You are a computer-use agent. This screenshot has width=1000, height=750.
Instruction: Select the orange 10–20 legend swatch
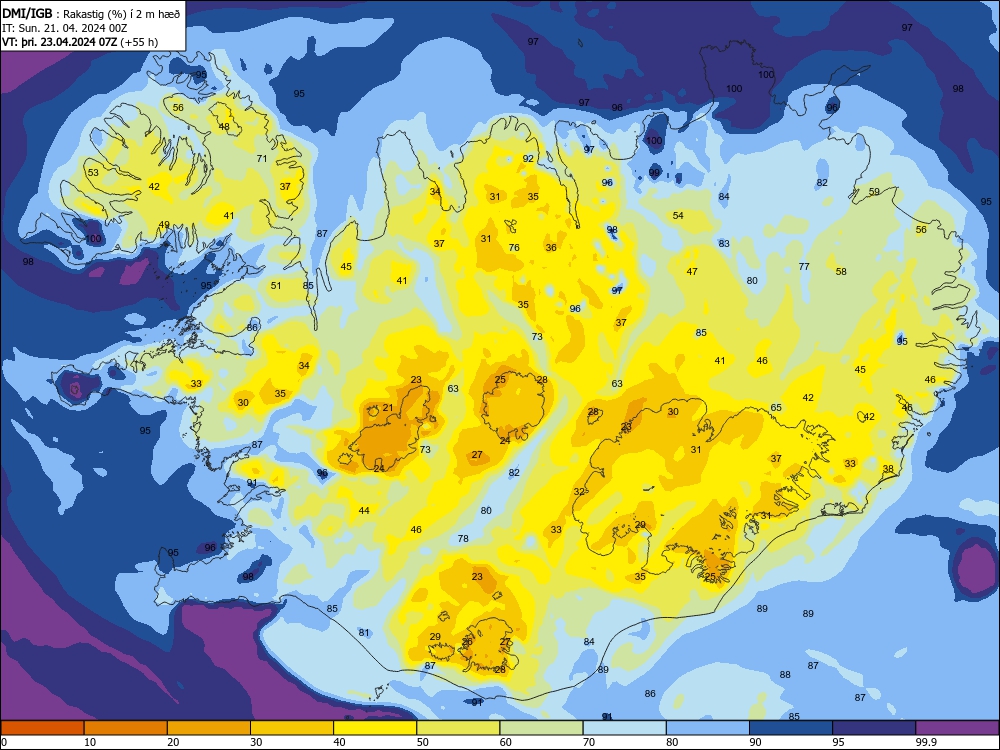[126, 728]
